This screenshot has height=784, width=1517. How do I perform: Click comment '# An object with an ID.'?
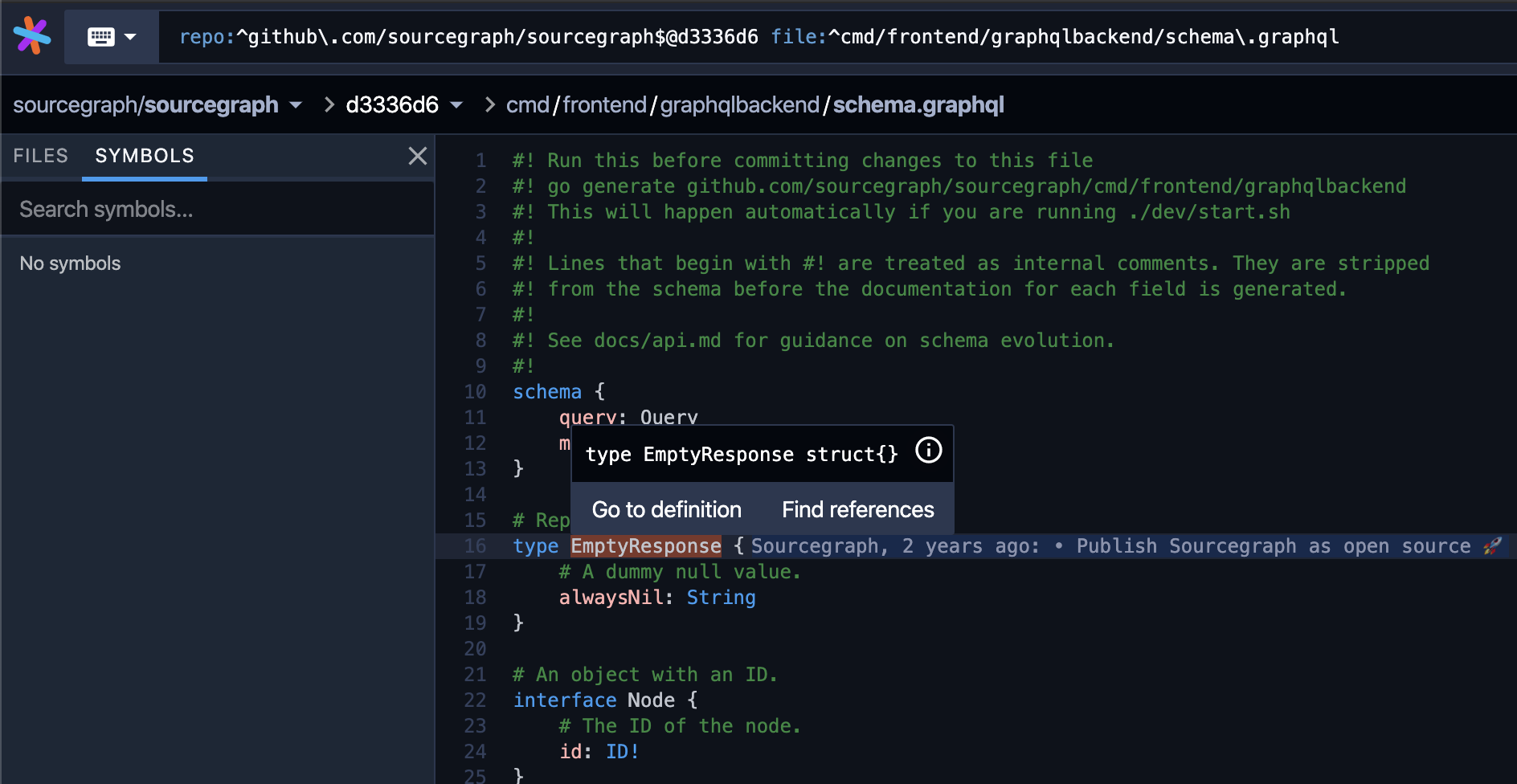[645, 675]
